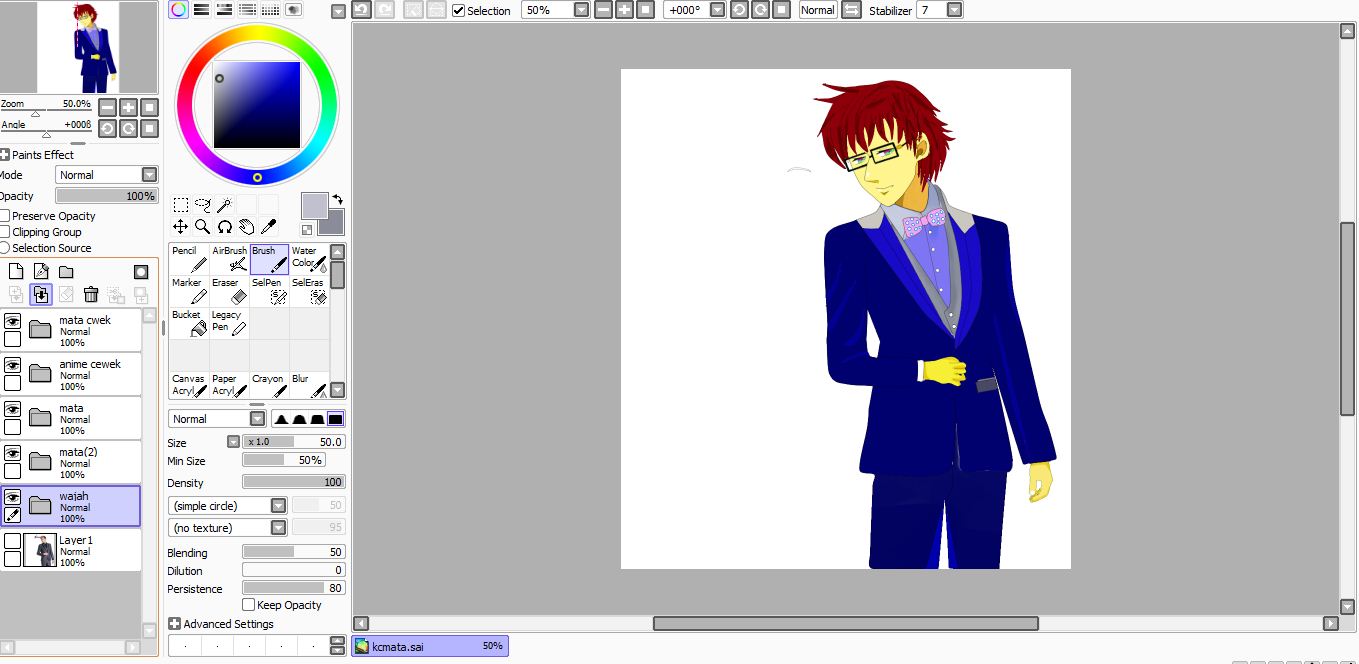This screenshot has height=664, width=1359.
Task: Choose the rectangular selection tool
Action: click(181, 205)
